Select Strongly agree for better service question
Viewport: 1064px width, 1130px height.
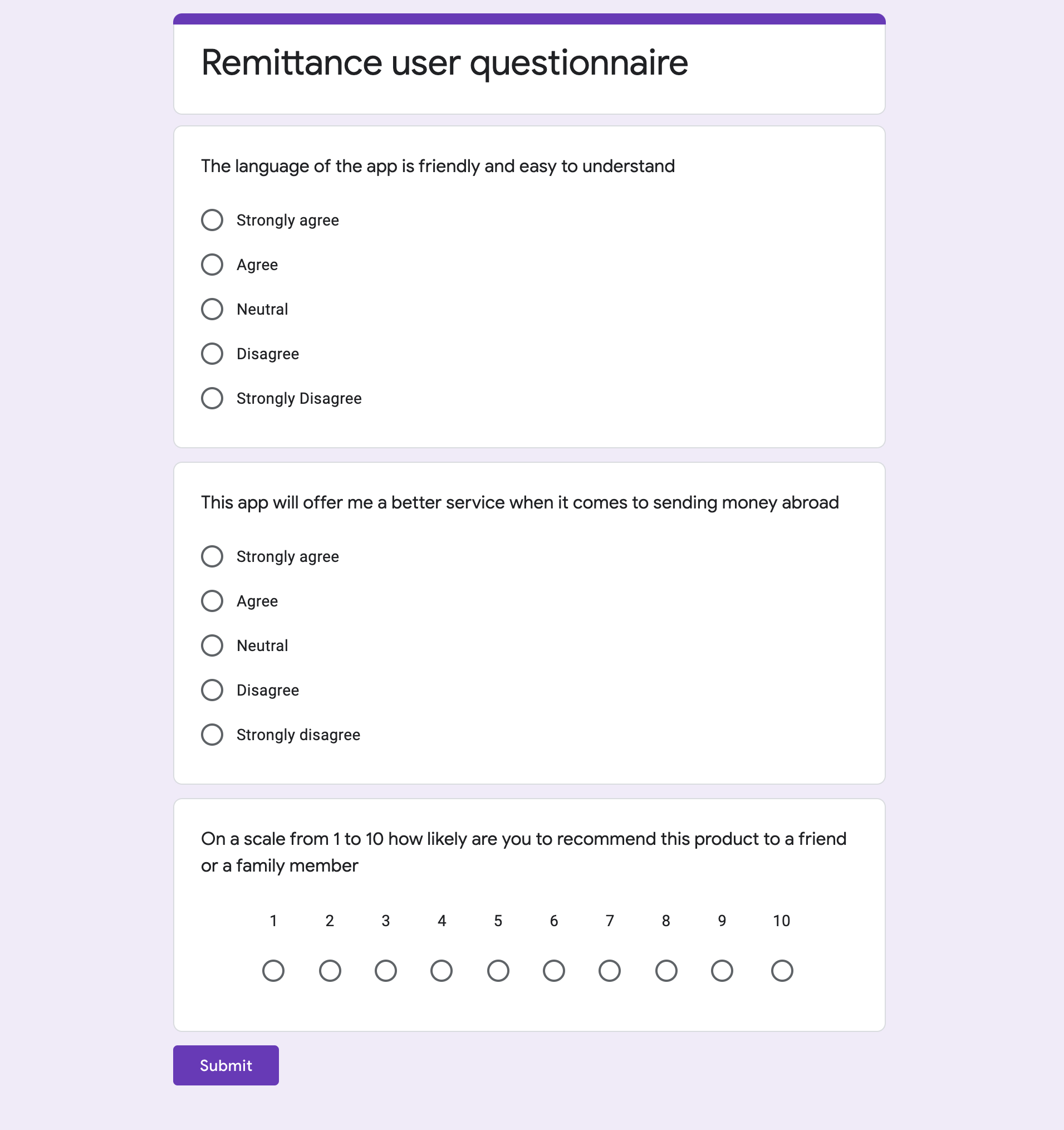click(212, 556)
